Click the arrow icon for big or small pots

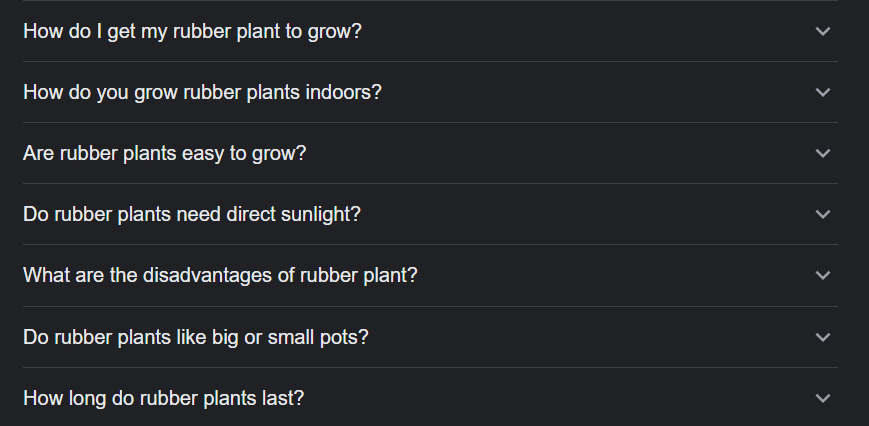(x=823, y=337)
